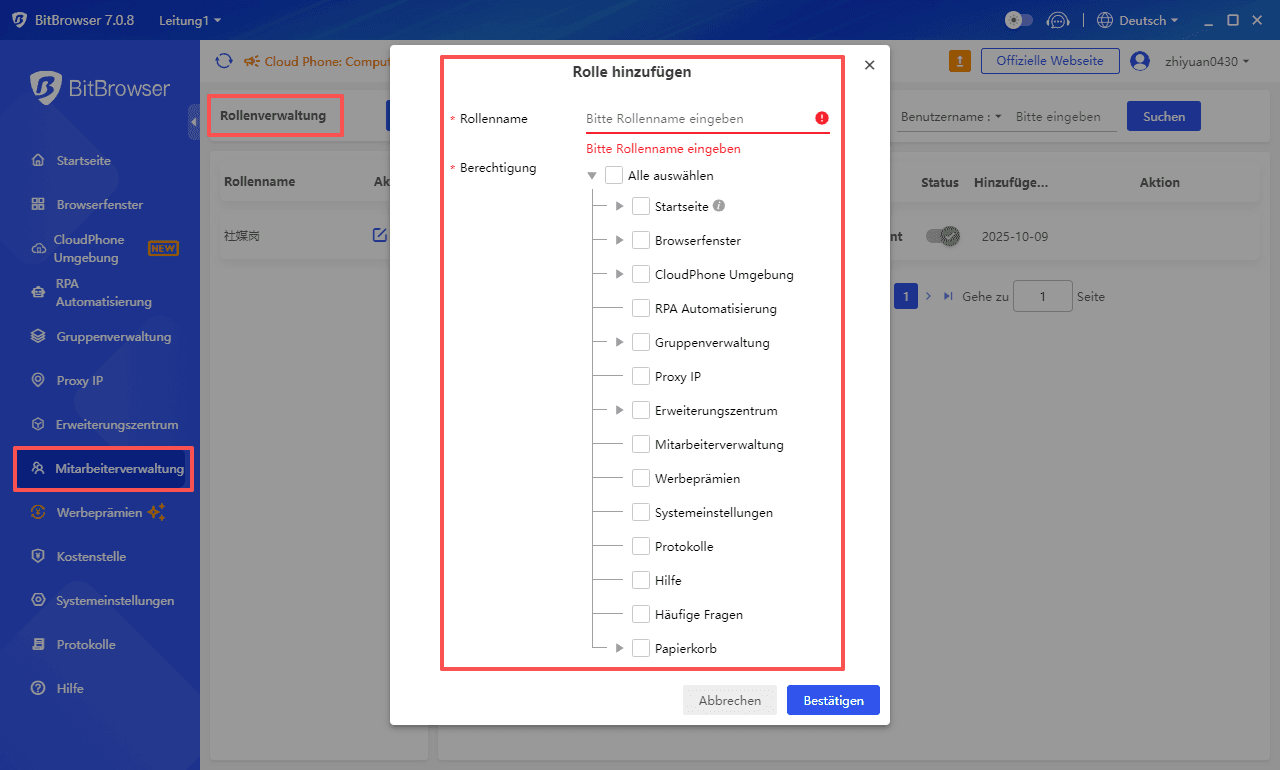
Task: Select the Browserfenster icon in sidebar
Action: point(35,204)
